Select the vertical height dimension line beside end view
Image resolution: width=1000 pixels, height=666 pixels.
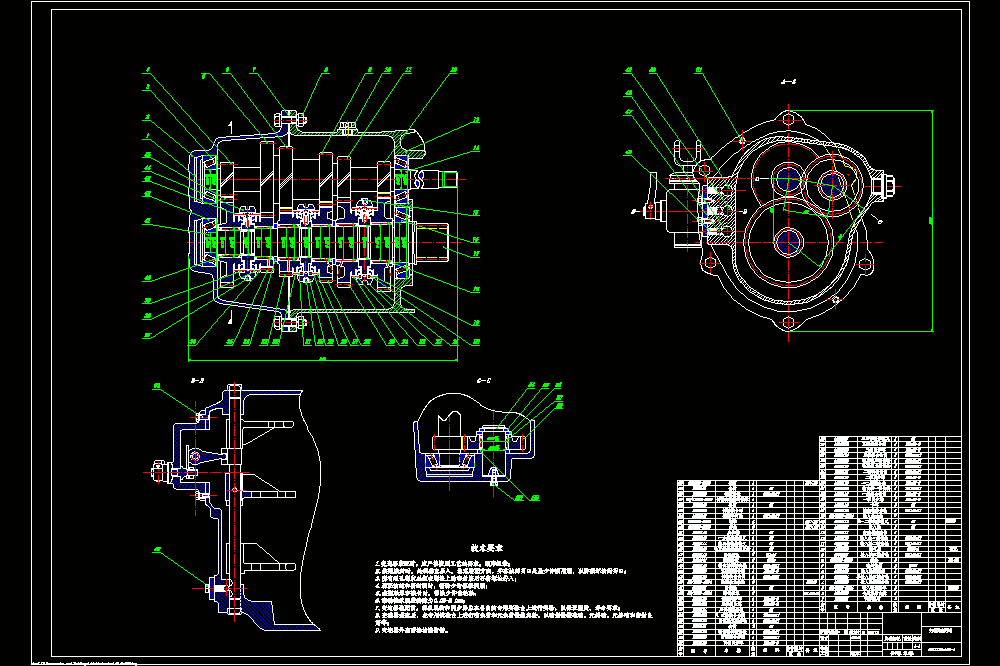[x=932, y=221]
